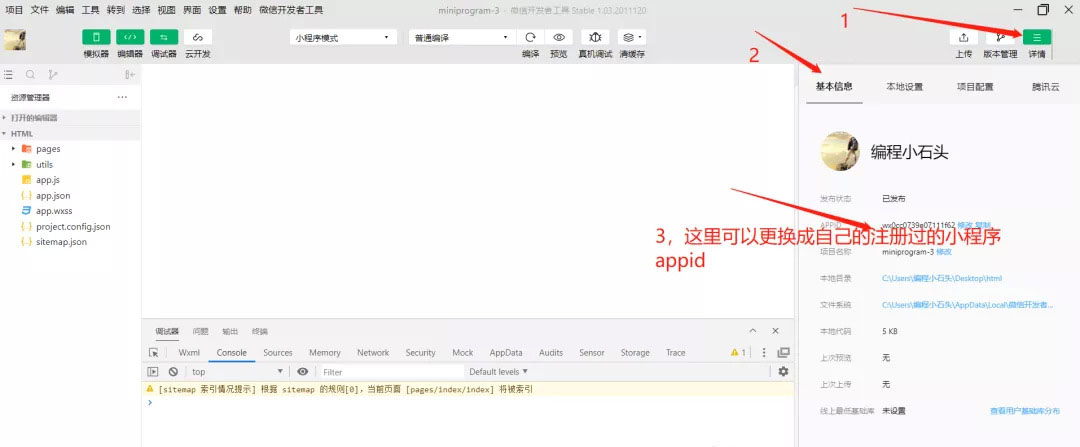Open the 本地目录 Desktop\html path link
1080x447 pixels.
(942, 278)
